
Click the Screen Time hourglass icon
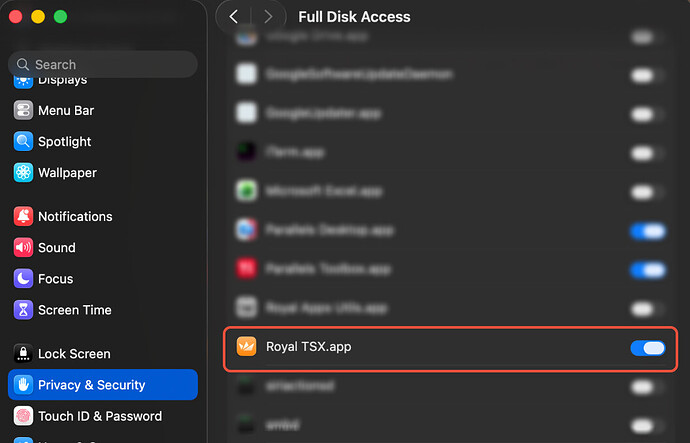click(x=23, y=310)
